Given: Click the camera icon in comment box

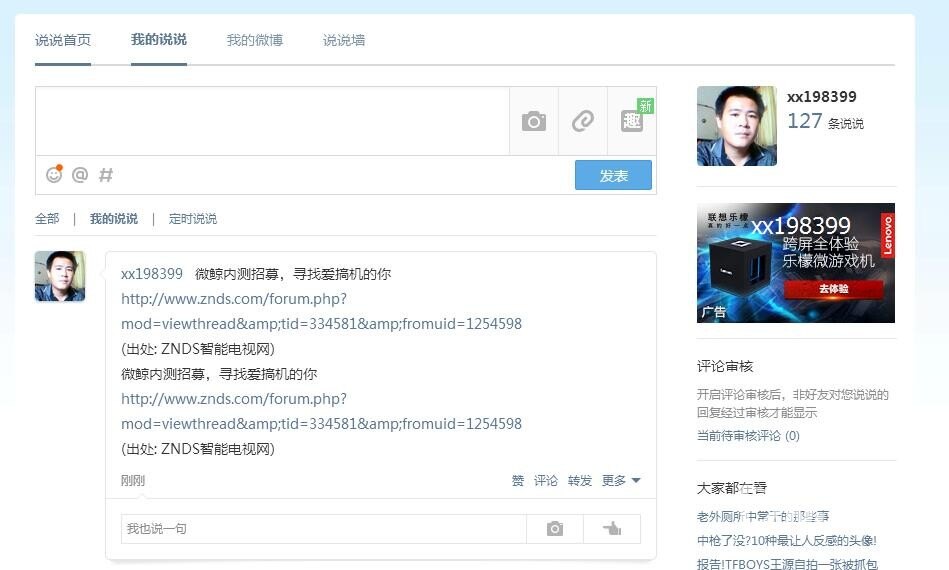Looking at the screenshot, I should tap(555, 529).
